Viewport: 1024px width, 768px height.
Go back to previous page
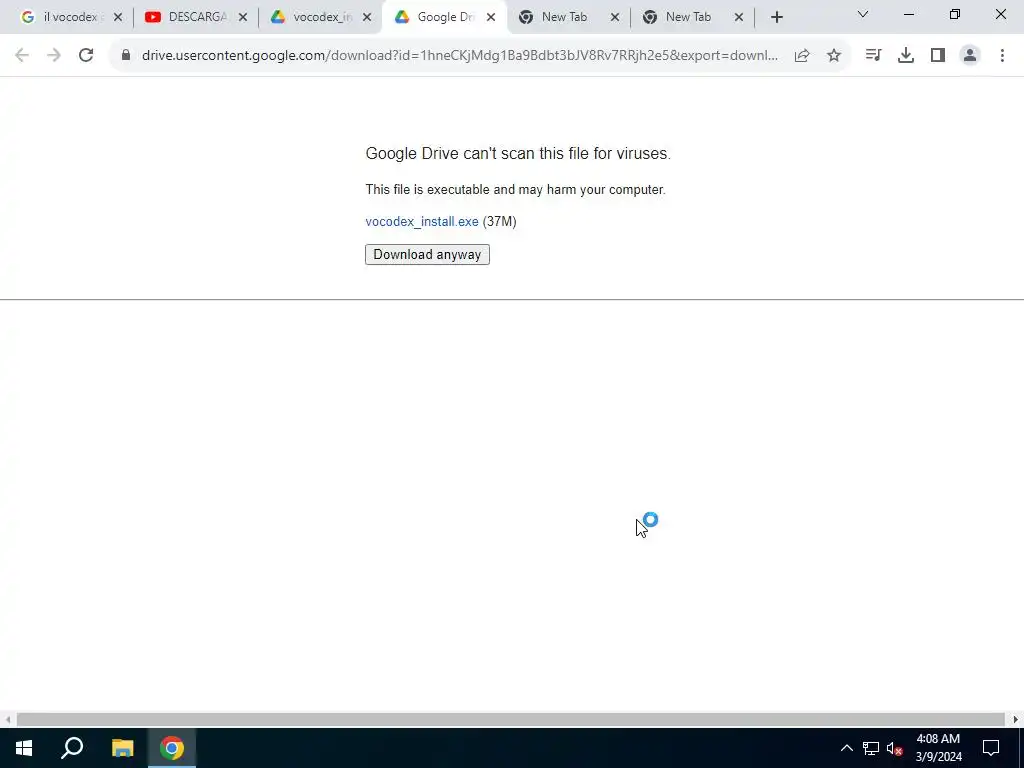click(x=22, y=56)
